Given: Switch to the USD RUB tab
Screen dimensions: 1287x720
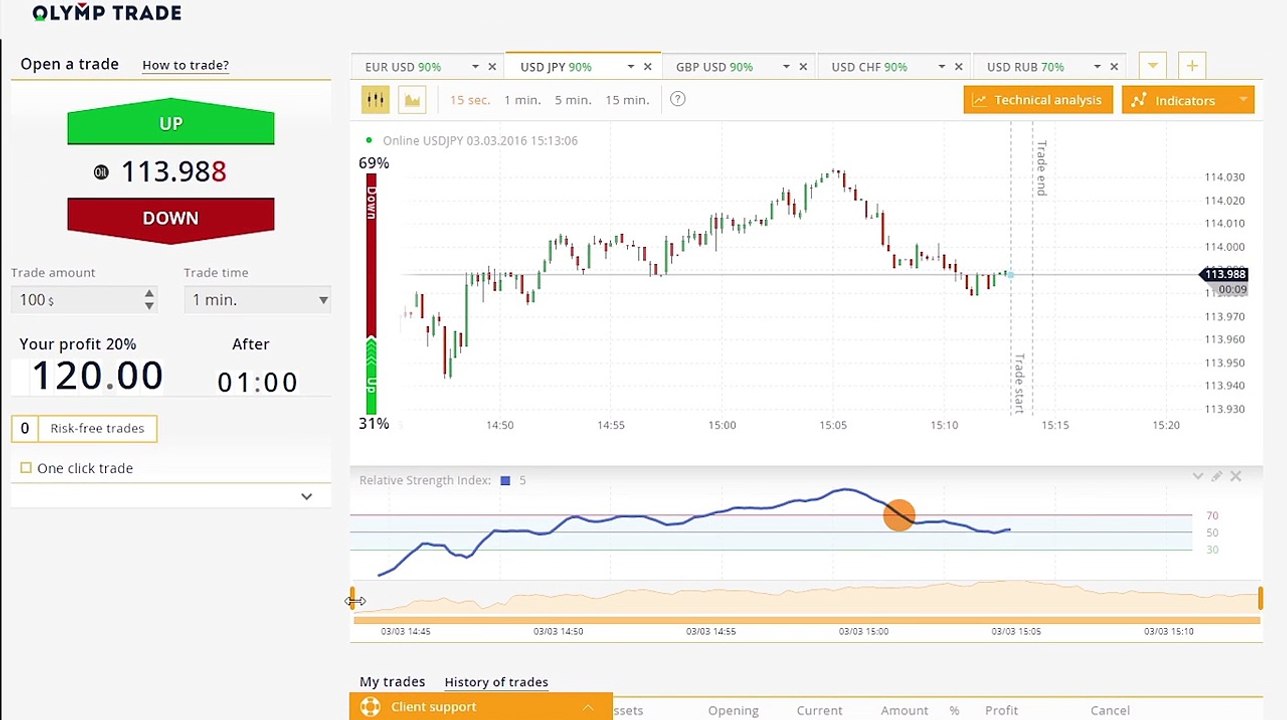Looking at the screenshot, I should pyautogui.click(x=1025, y=67).
